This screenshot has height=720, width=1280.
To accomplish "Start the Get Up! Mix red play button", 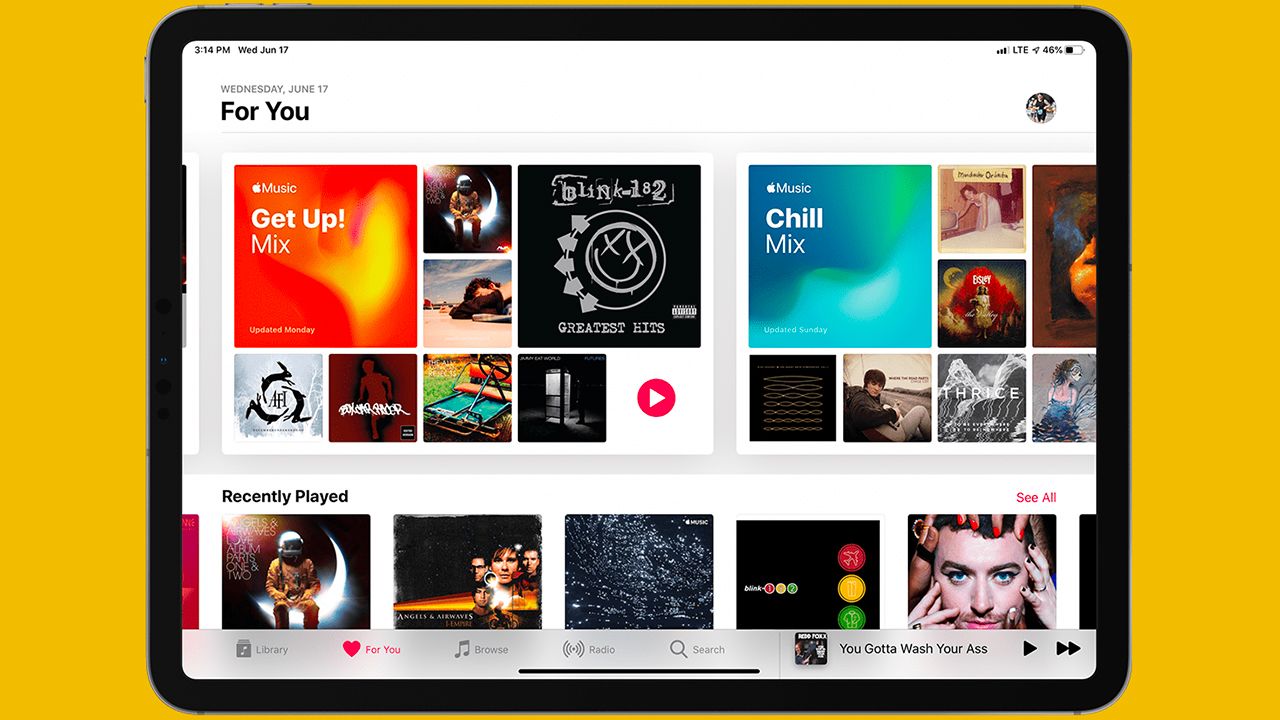I will tap(656, 398).
